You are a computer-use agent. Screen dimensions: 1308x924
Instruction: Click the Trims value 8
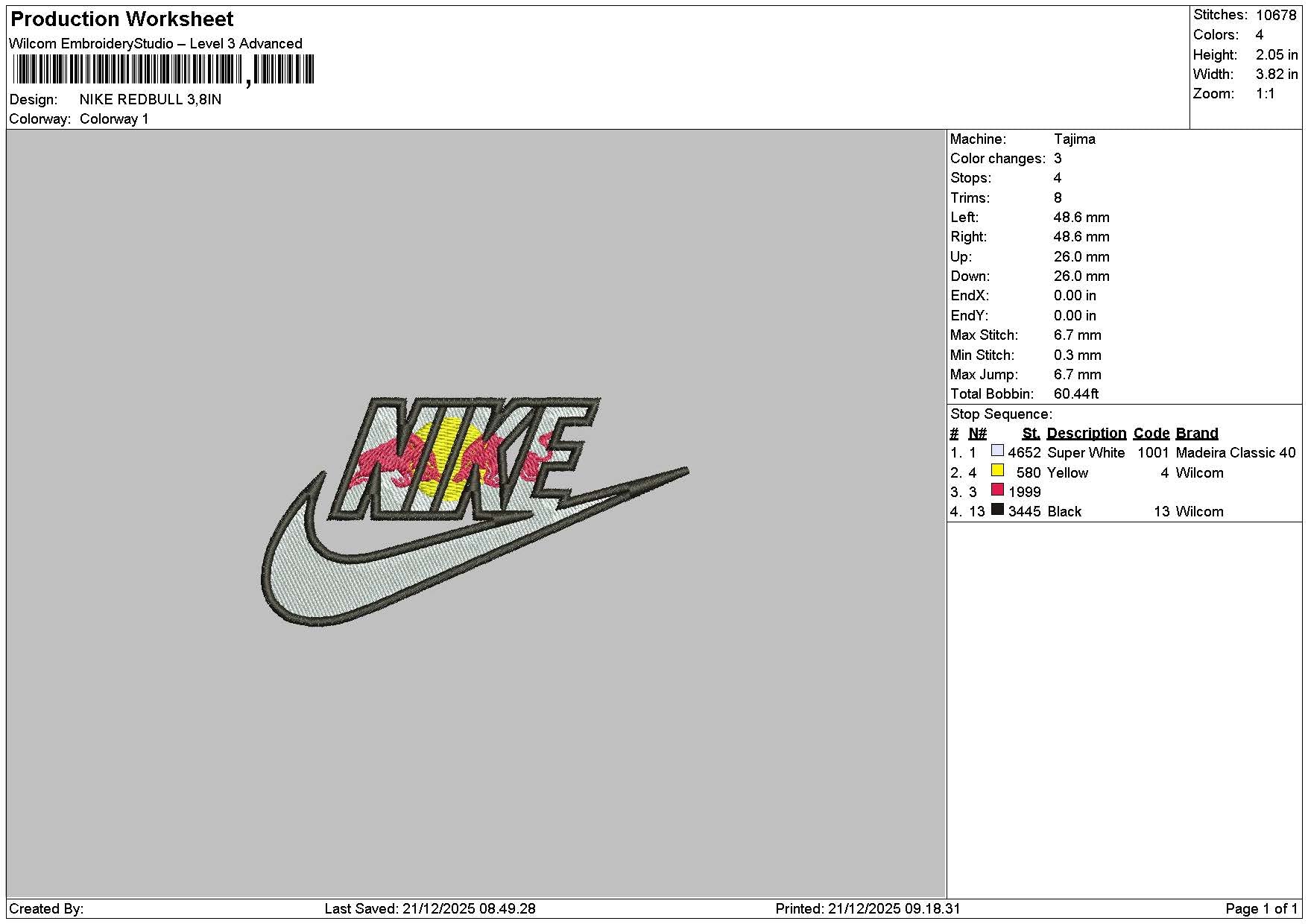coord(1058,197)
